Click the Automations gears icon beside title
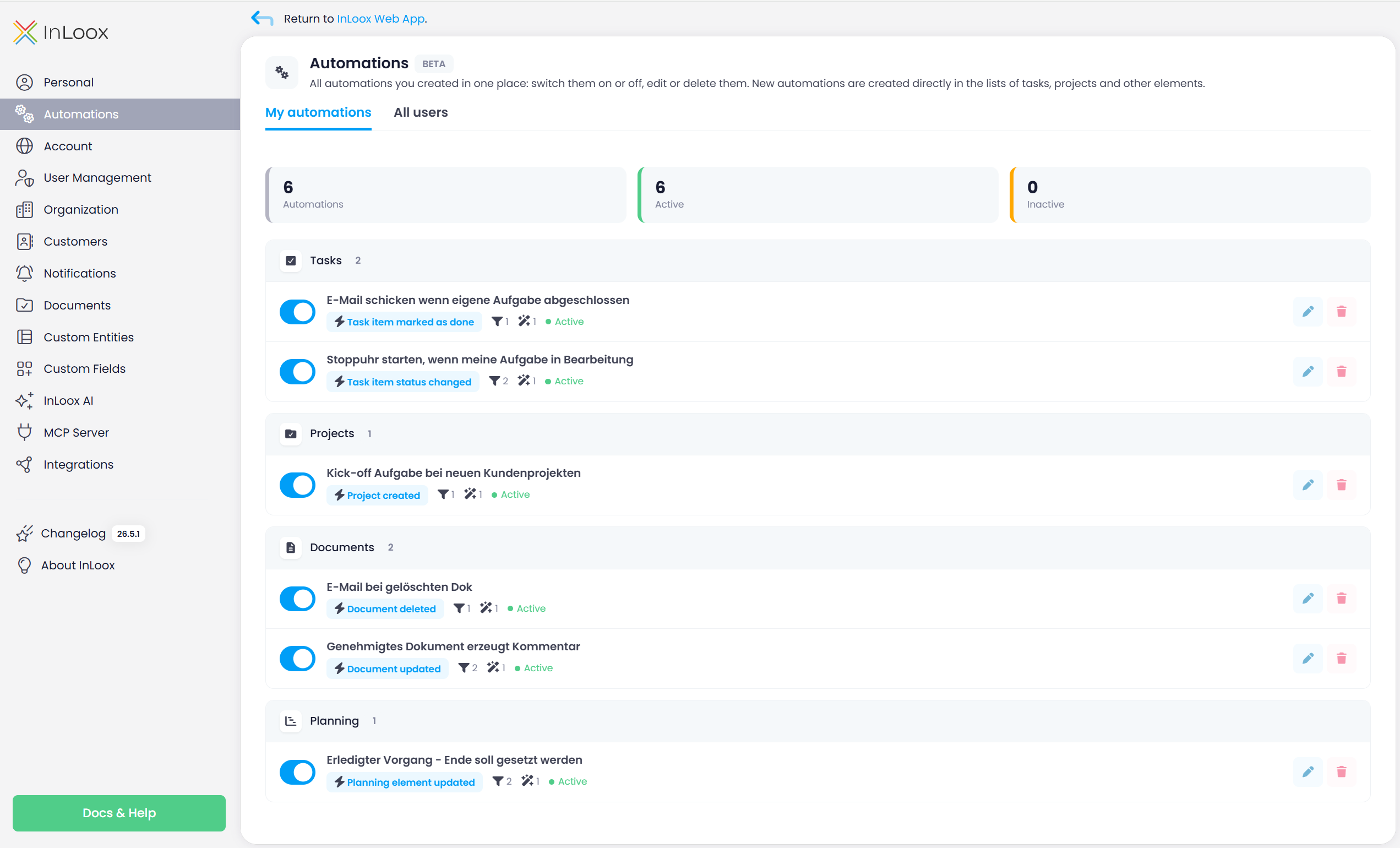The height and width of the screenshot is (848, 1400). pyautogui.click(x=282, y=72)
